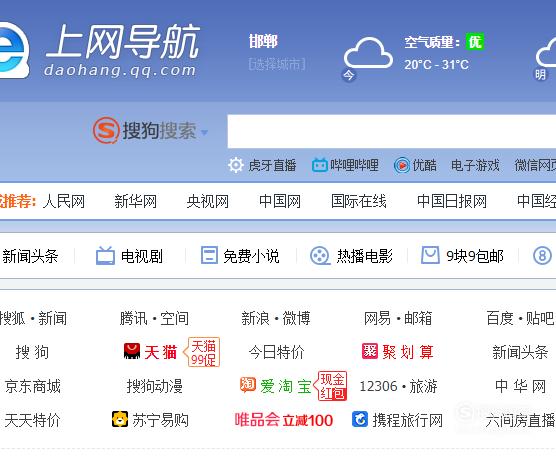Select the 电视剧 tab
Viewport: 556px width, 459px height.
(142, 256)
